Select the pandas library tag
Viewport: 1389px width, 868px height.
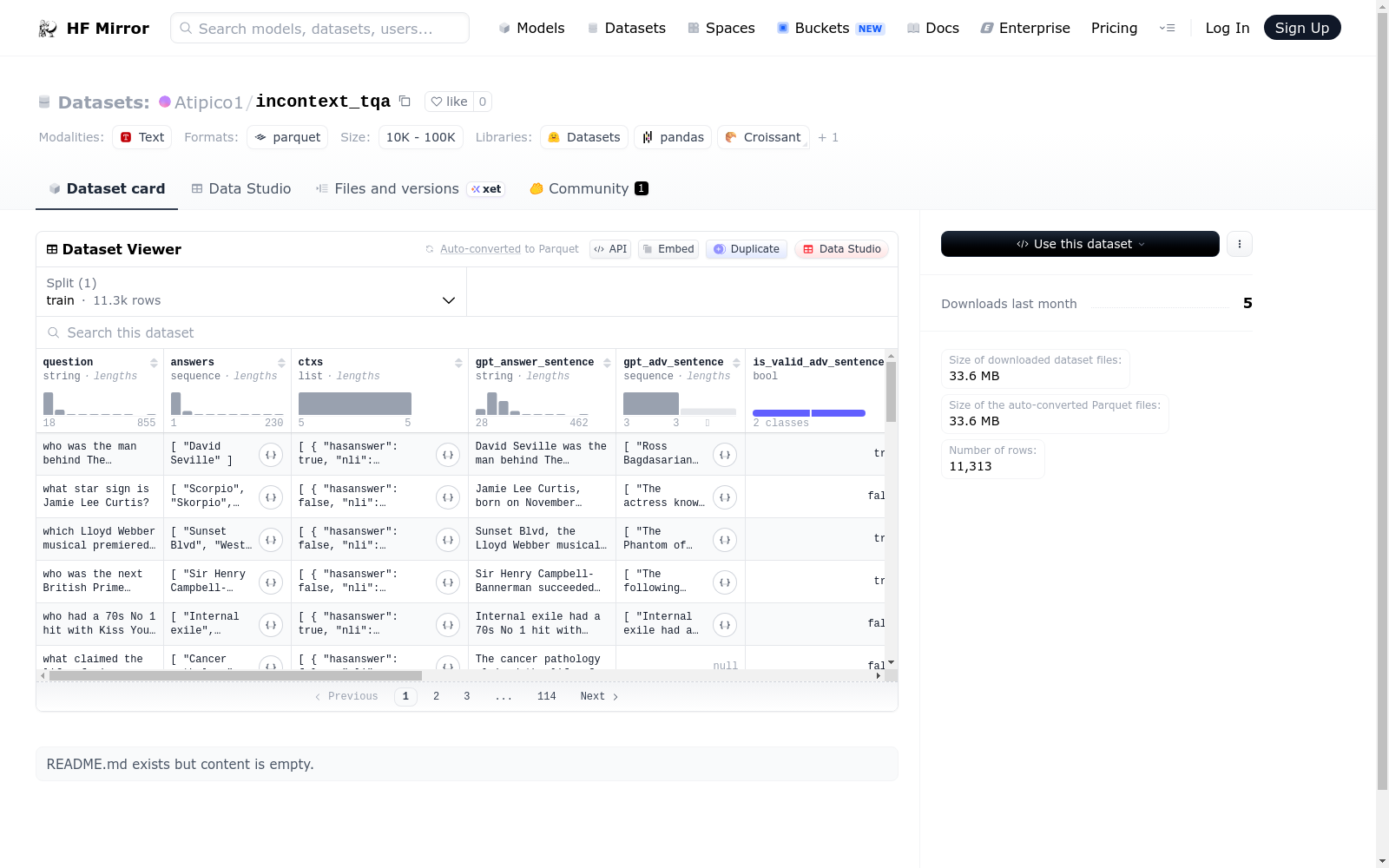pyautogui.click(x=673, y=137)
